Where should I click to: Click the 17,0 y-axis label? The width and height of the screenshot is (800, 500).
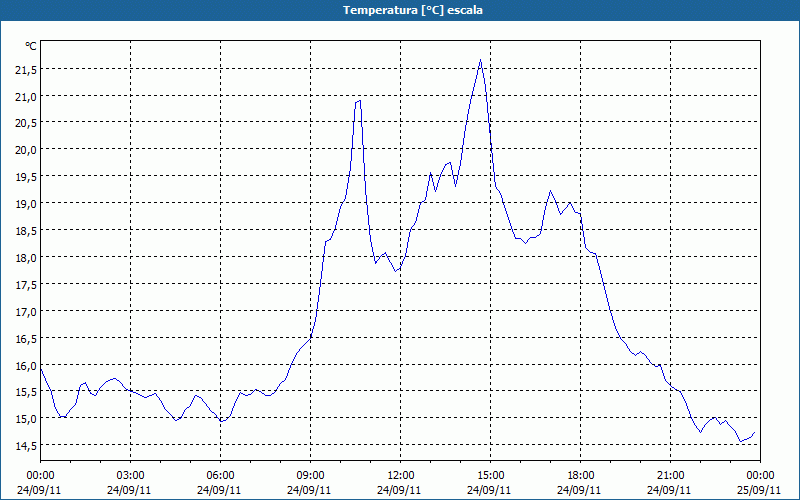[x=26, y=312]
